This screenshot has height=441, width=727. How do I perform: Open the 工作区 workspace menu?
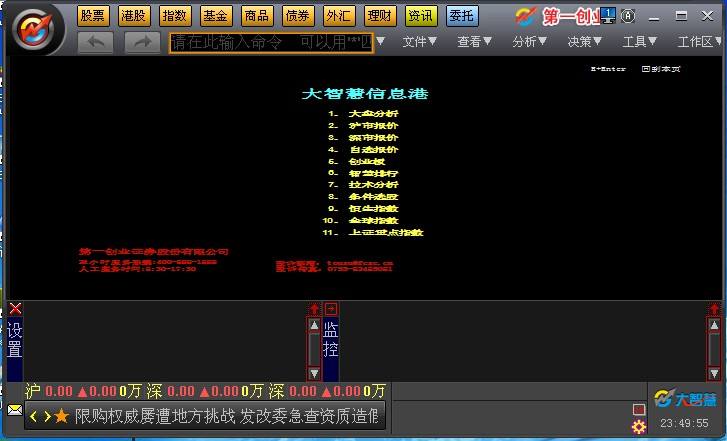coord(700,42)
